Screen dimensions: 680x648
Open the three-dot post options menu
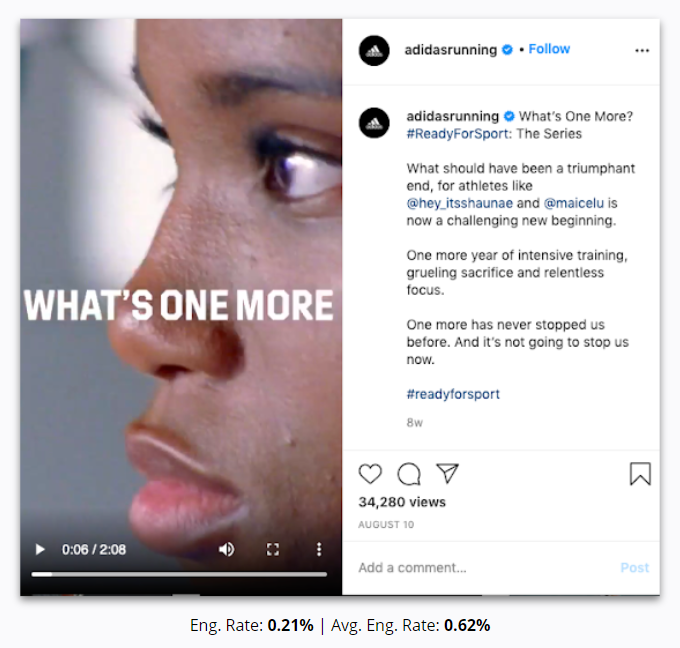tap(642, 51)
